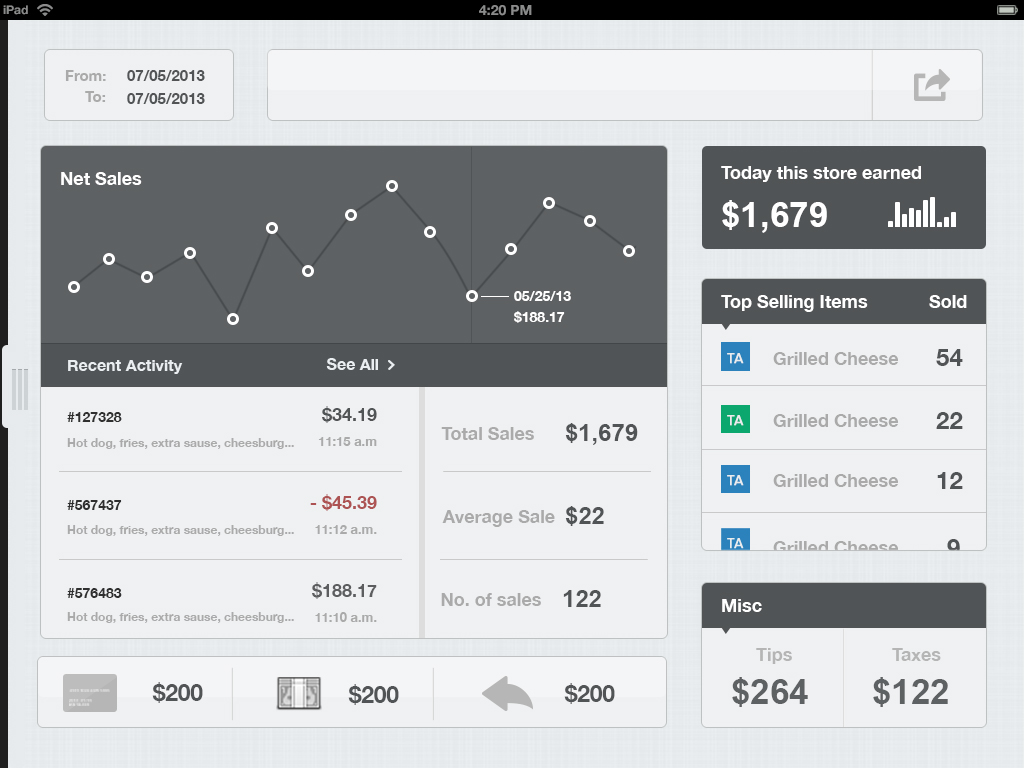Image resolution: width=1024 pixels, height=768 pixels.
Task: Select the 05/25/13 data point on chart
Action: pos(472,296)
